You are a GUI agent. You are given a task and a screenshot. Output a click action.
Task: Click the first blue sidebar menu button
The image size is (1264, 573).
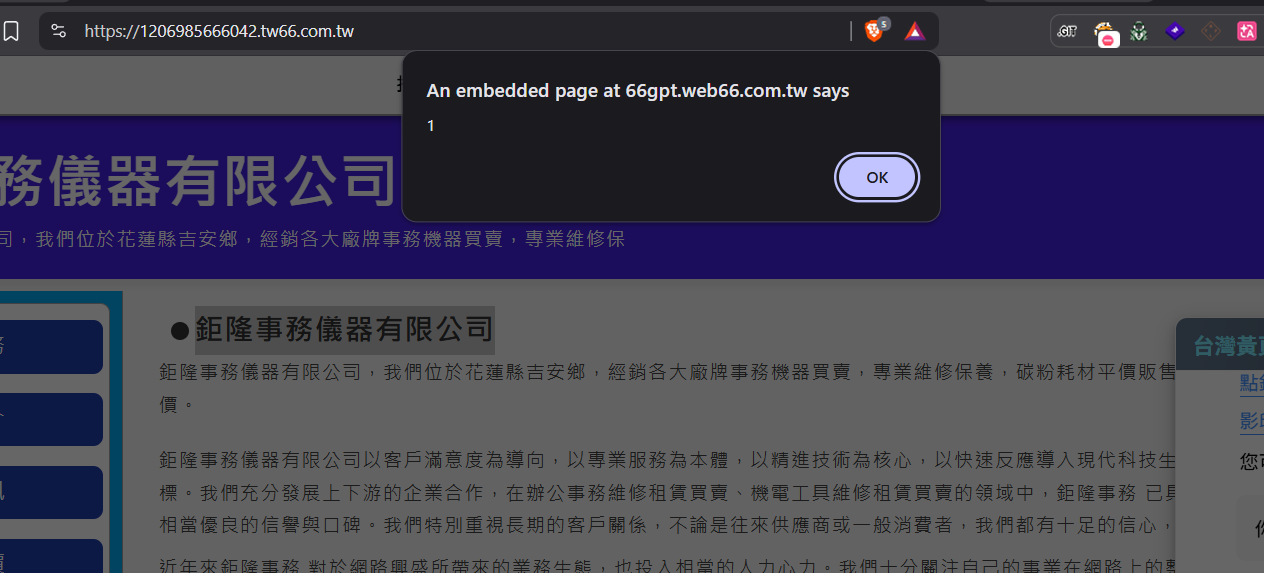click(x=51, y=347)
